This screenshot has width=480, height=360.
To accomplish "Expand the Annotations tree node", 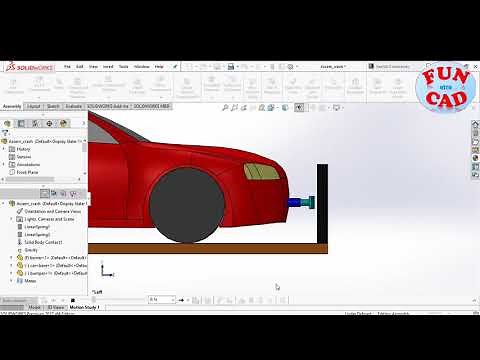I will click(x=4, y=164).
